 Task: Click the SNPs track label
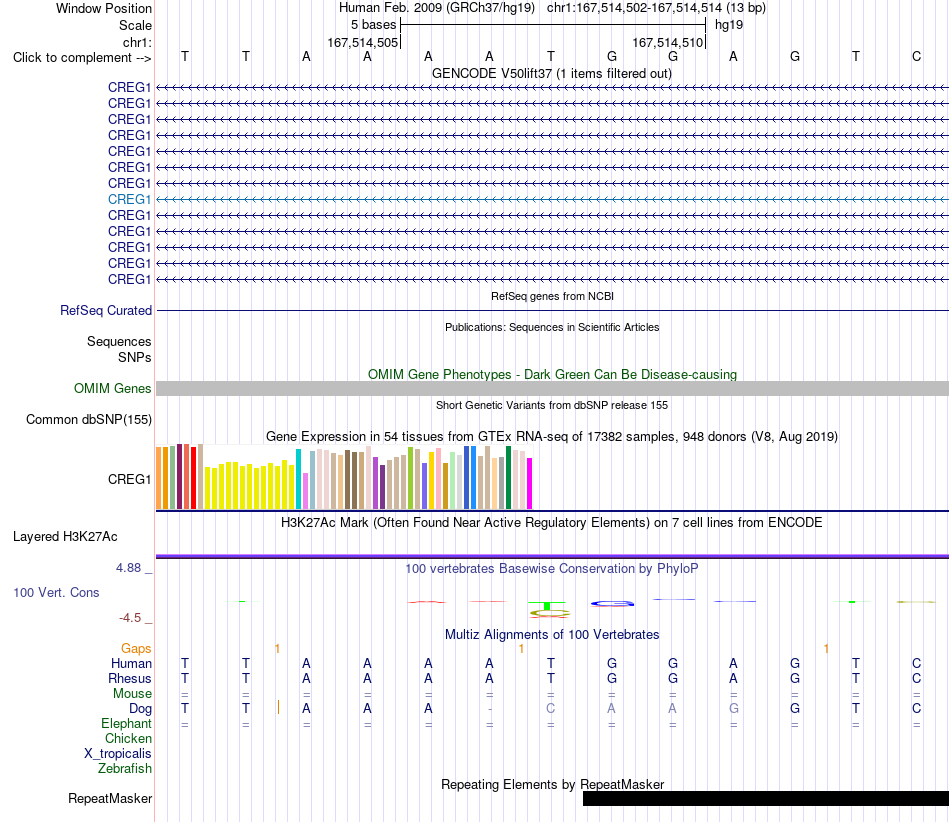[x=135, y=357]
